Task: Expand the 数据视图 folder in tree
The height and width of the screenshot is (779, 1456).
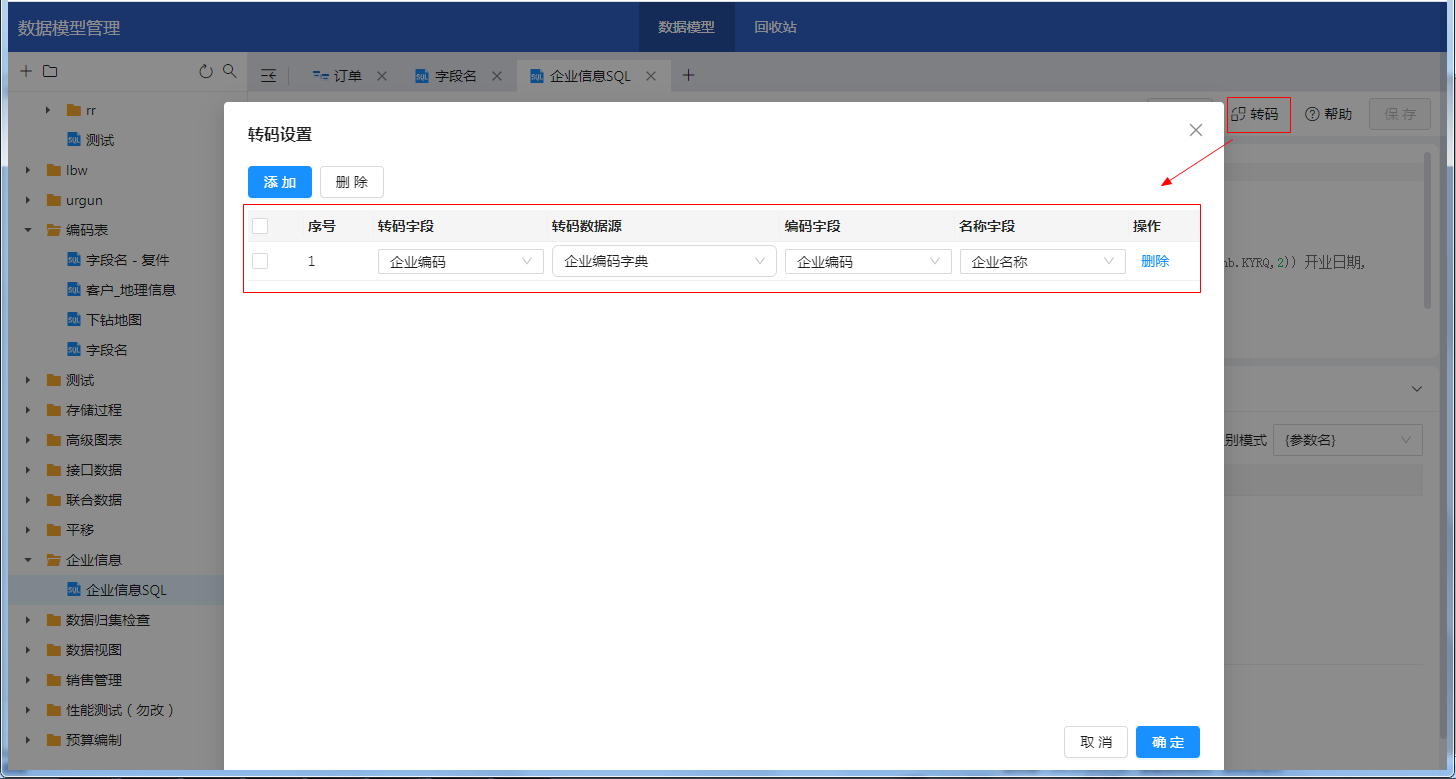Action: pos(29,650)
